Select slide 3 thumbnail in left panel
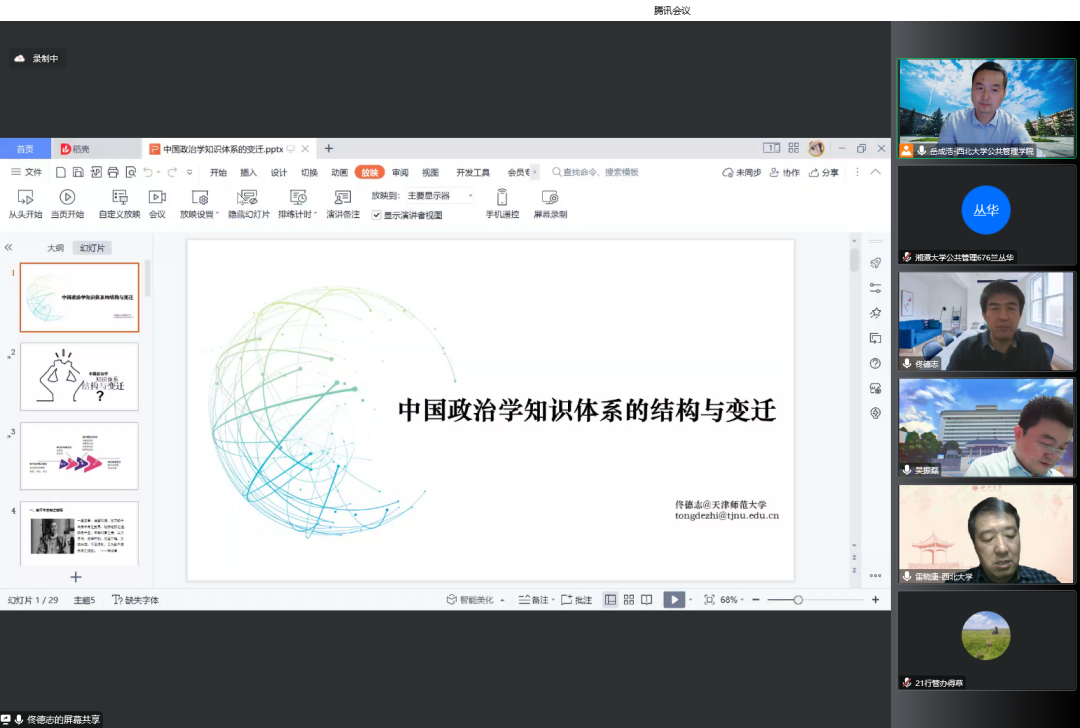The width and height of the screenshot is (1080, 728). [x=80, y=455]
